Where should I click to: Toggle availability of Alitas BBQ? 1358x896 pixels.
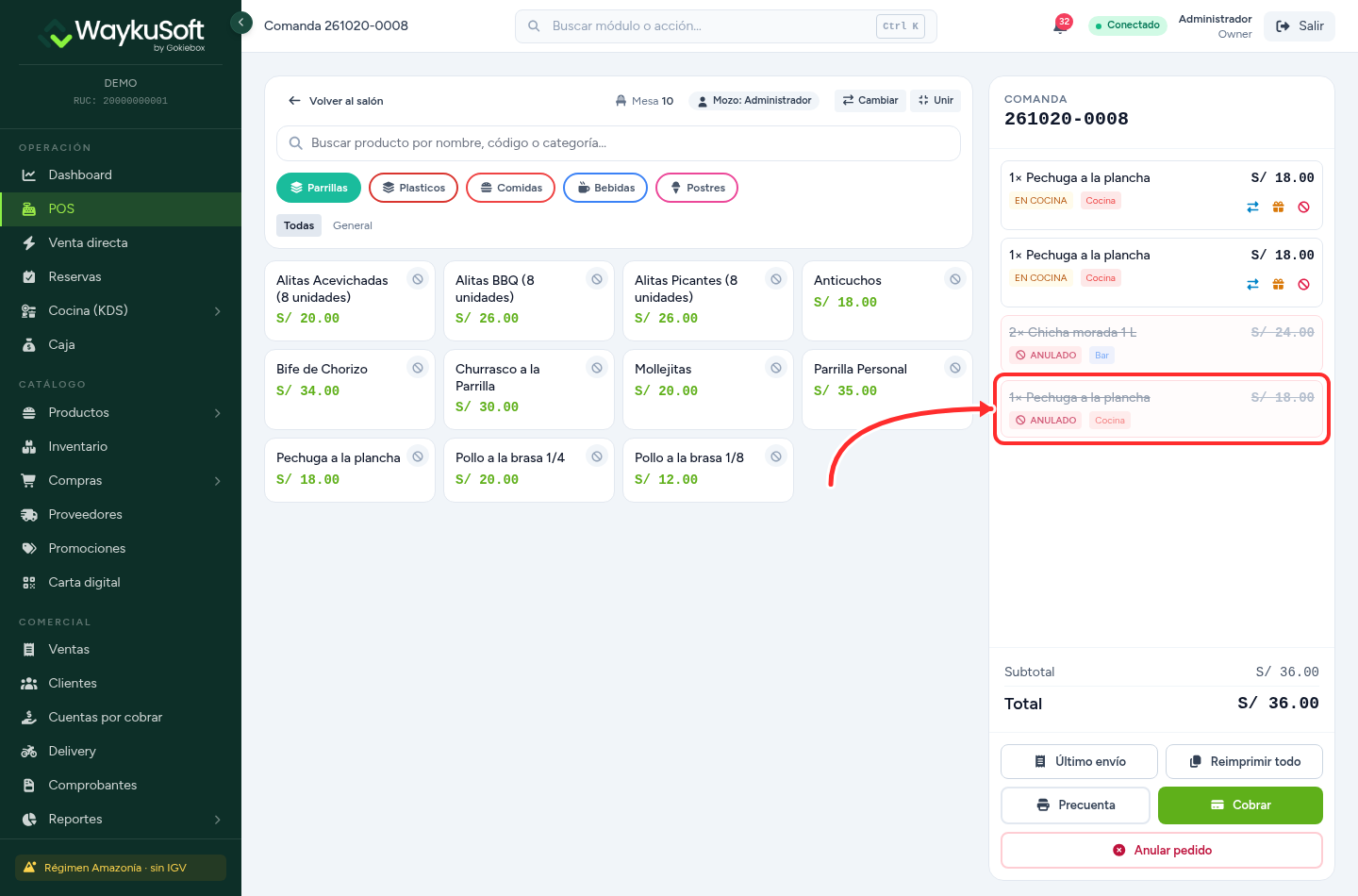597,279
